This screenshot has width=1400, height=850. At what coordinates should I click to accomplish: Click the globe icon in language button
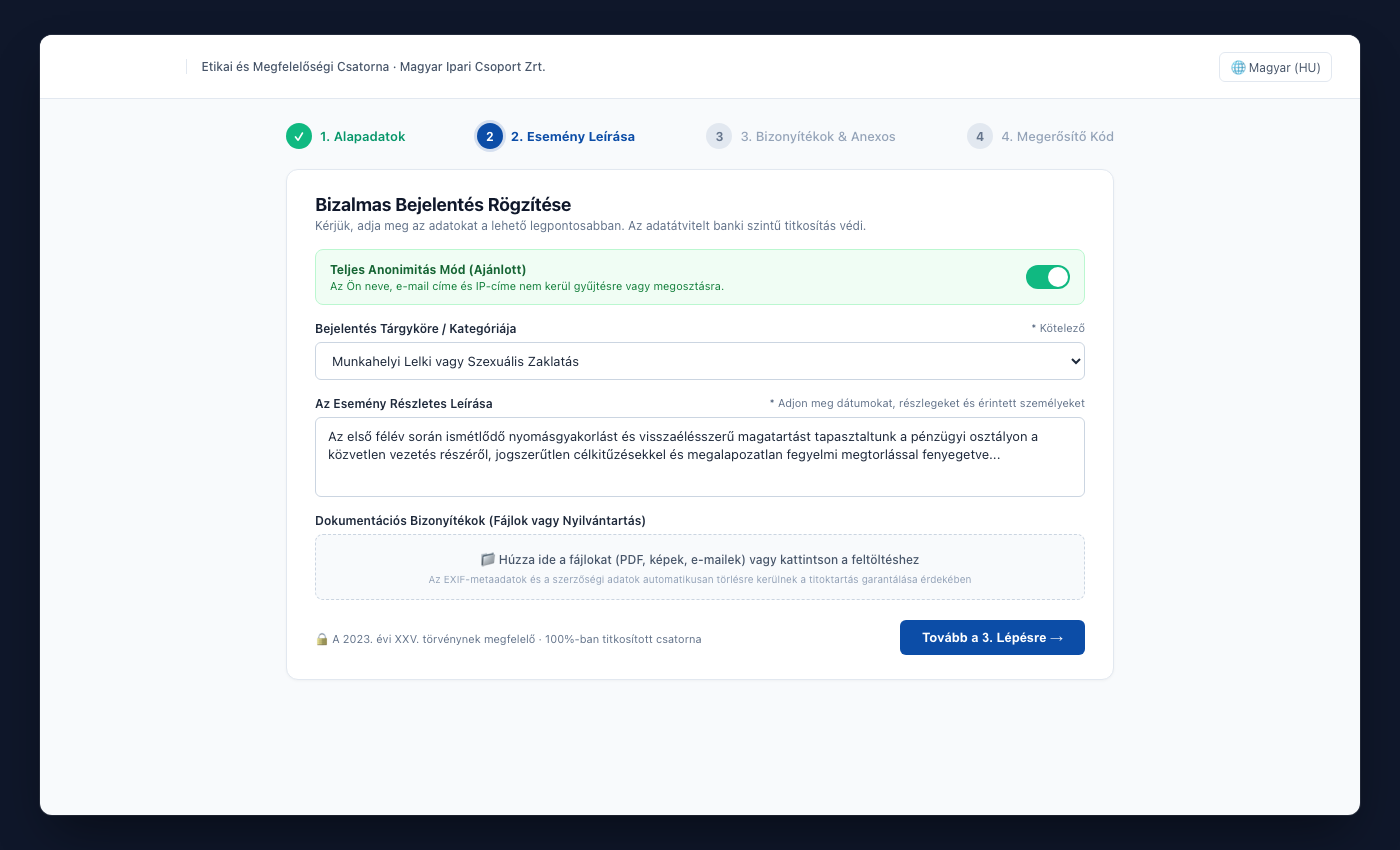point(1238,68)
